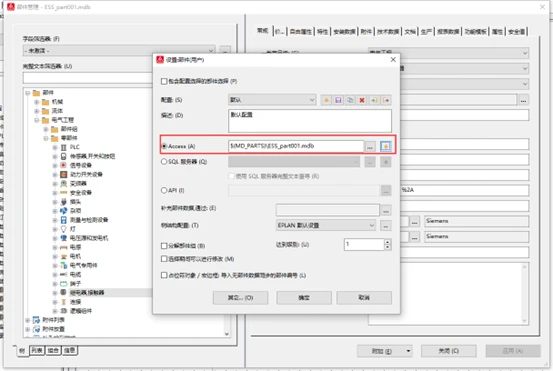Click the electrical engineering folder icon in the tree
This screenshot has width=553, height=371.
(x=45, y=120)
